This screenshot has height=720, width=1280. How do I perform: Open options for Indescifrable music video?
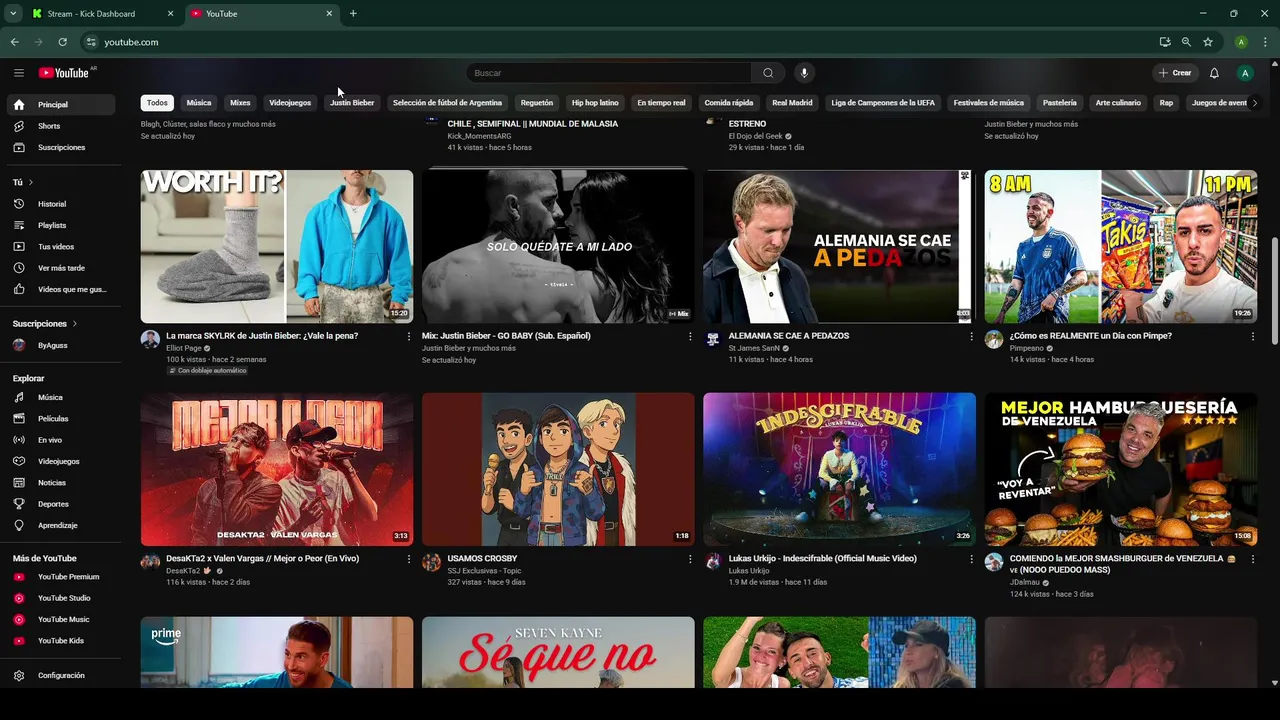971,559
